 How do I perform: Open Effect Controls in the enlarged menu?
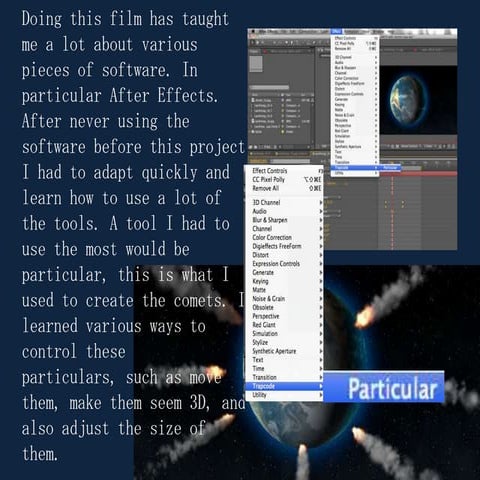284,171
